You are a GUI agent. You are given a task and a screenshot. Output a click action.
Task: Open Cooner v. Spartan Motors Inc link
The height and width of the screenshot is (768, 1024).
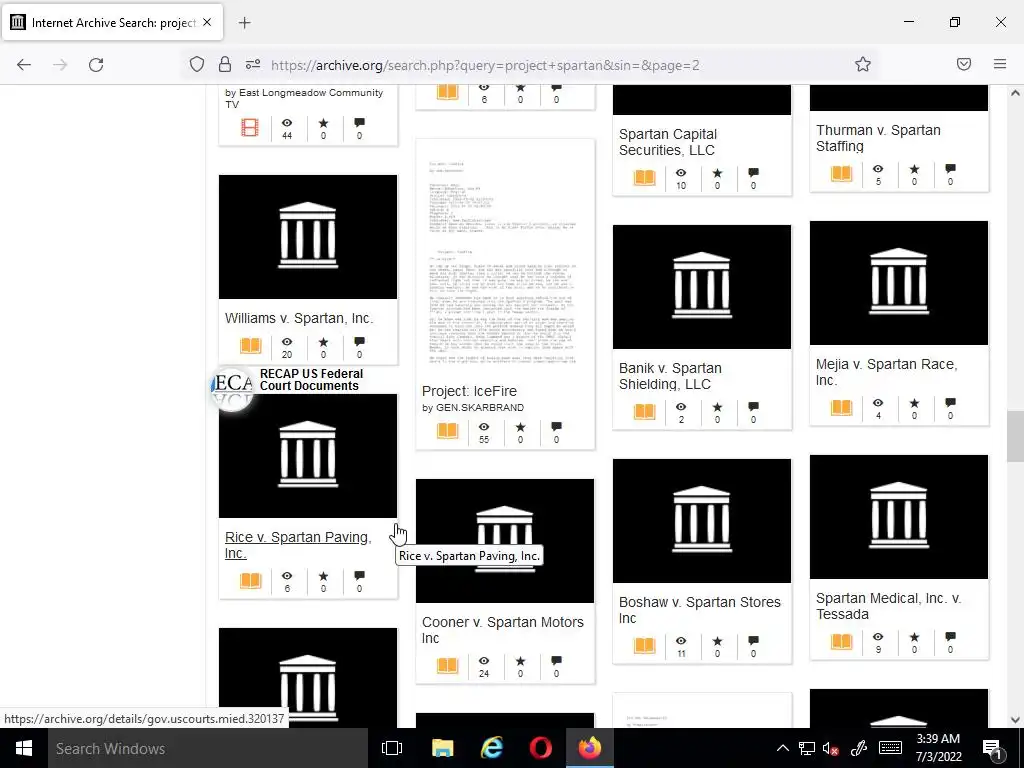tap(503, 630)
